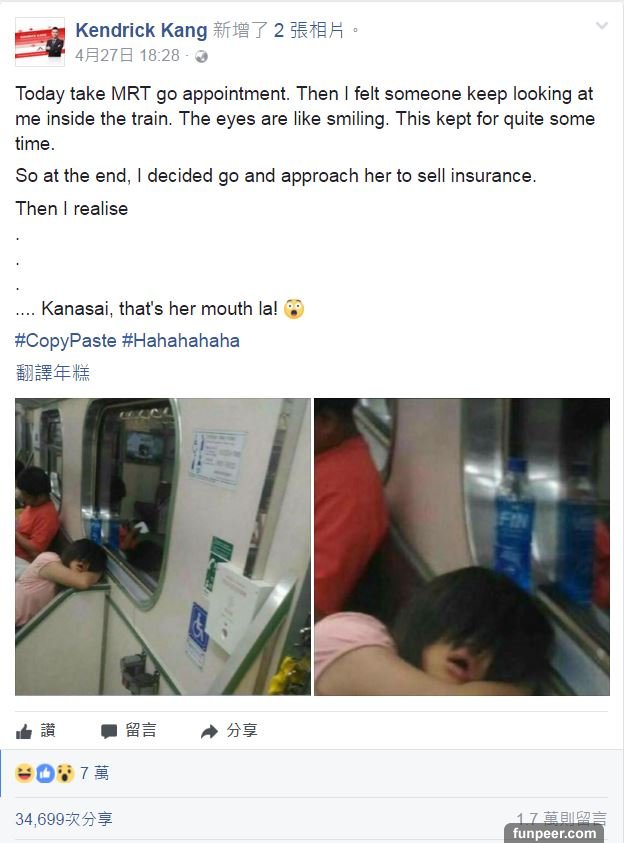
Task: Click the public globe privacy icon
Action: coord(202,57)
